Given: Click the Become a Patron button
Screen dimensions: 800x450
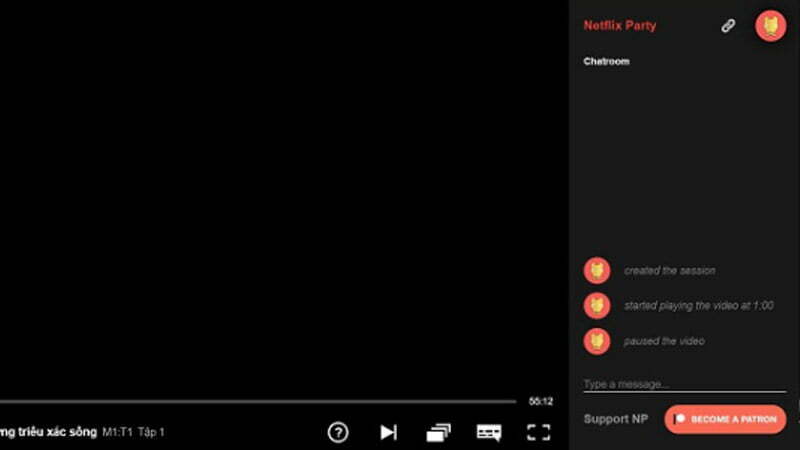Looking at the screenshot, I should point(725,419).
